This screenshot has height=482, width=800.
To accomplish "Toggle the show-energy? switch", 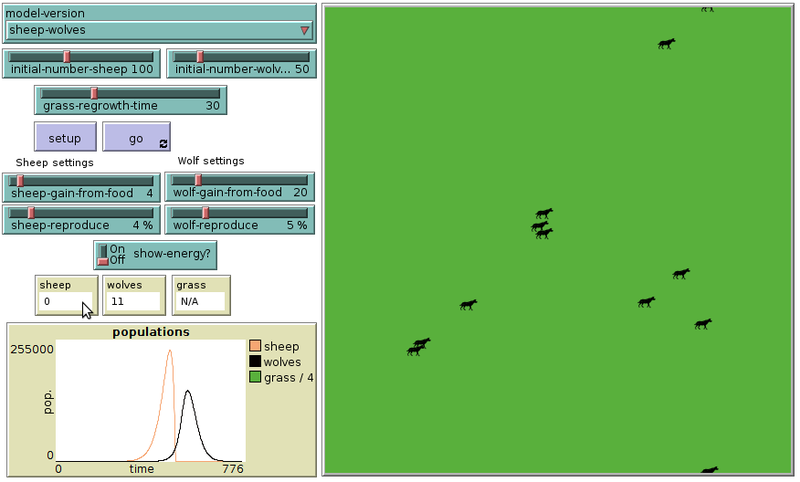I will (x=104, y=255).
